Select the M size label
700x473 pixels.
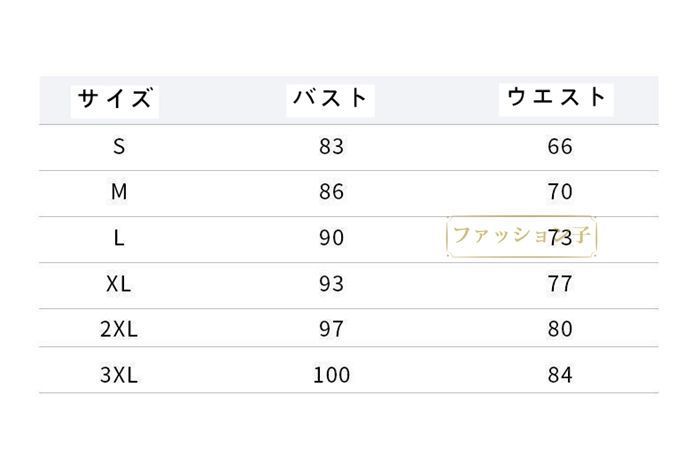click(119, 192)
